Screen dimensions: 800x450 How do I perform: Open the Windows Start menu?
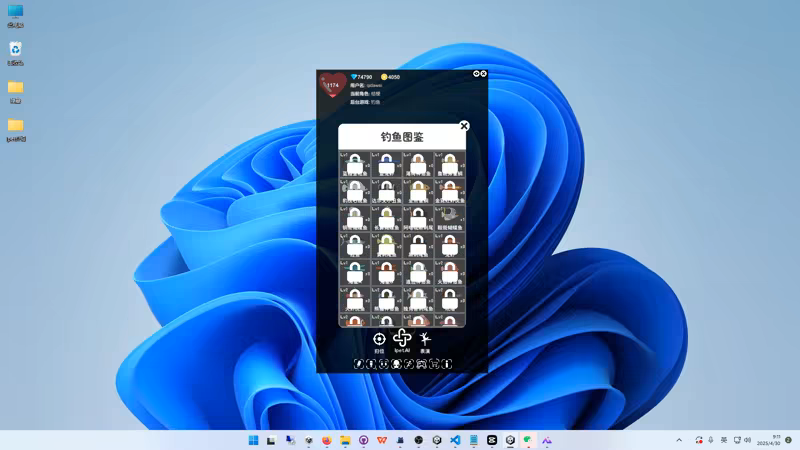click(x=253, y=440)
